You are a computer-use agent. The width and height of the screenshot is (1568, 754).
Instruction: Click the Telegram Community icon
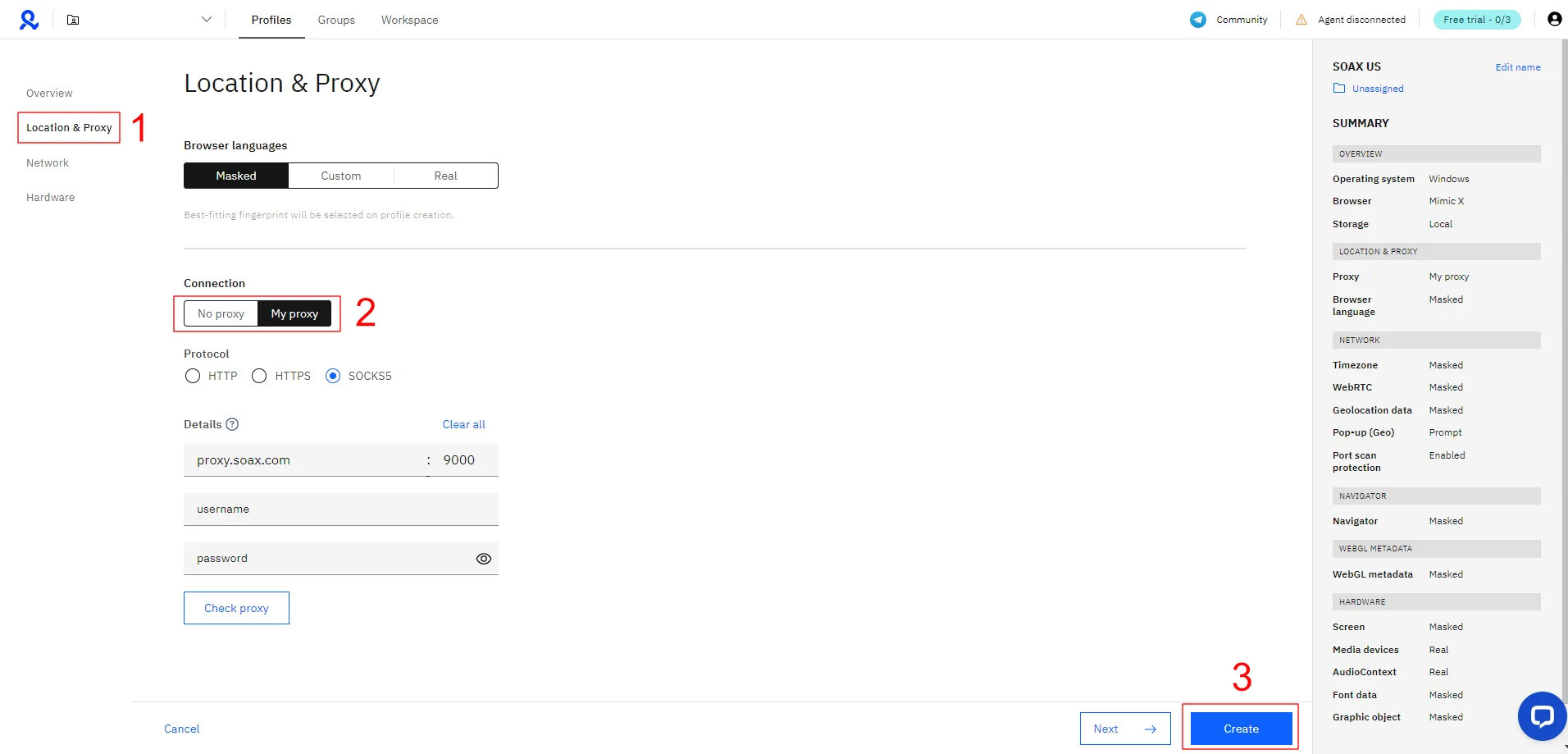pyautogui.click(x=1198, y=20)
